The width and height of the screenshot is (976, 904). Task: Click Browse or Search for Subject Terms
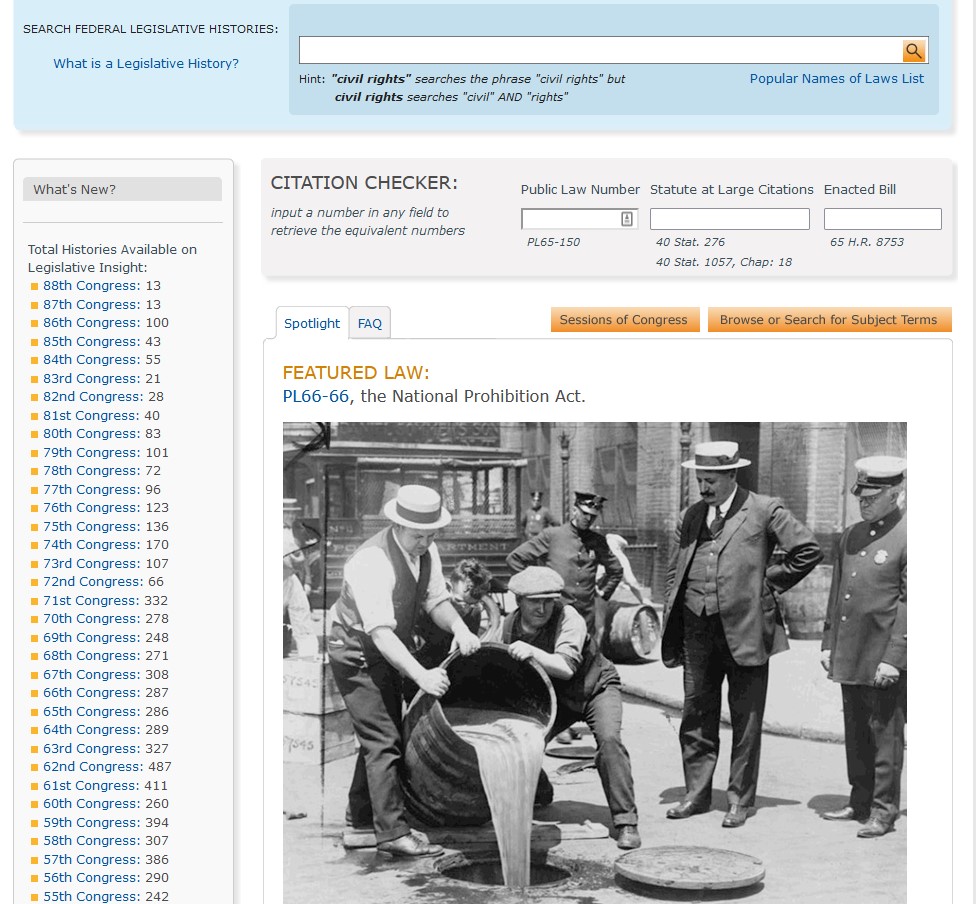coord(828,319)
